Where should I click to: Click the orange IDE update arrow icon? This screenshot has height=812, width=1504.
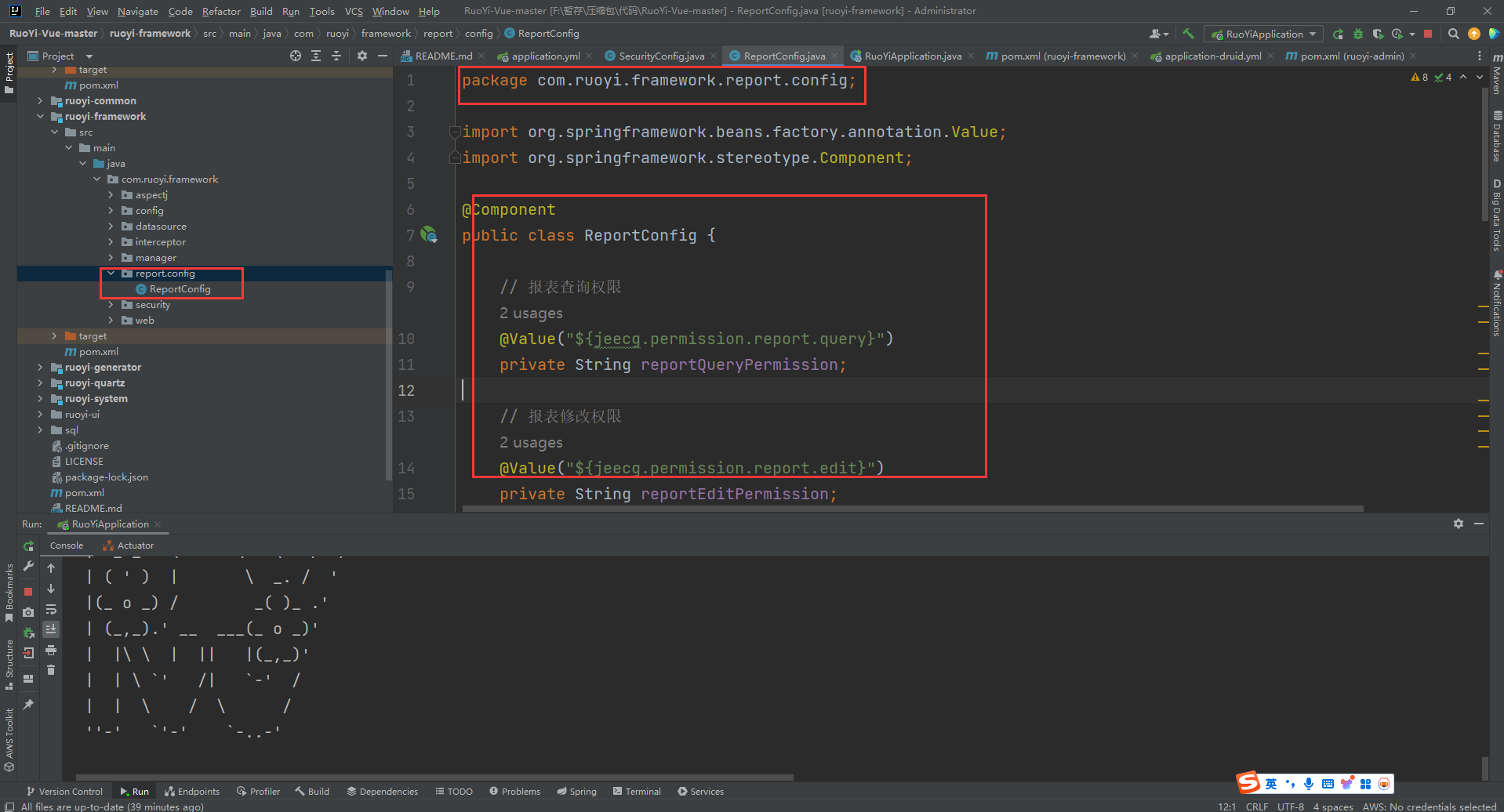1474,34
